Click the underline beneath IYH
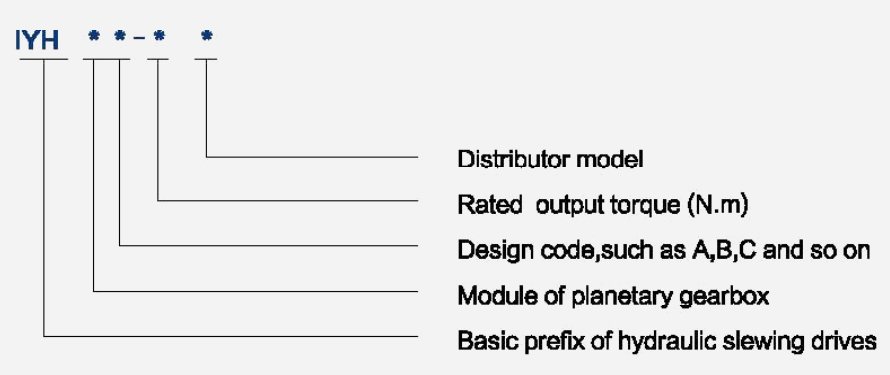890x375 pixels. point(44,59)
